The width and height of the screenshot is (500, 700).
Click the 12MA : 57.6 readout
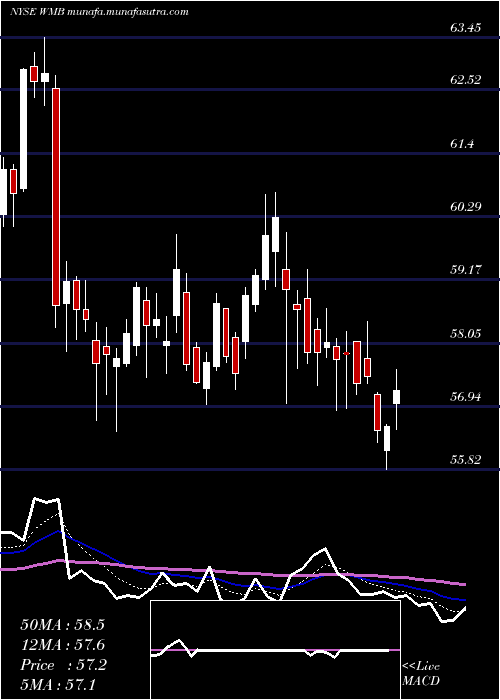pos(62,645)
